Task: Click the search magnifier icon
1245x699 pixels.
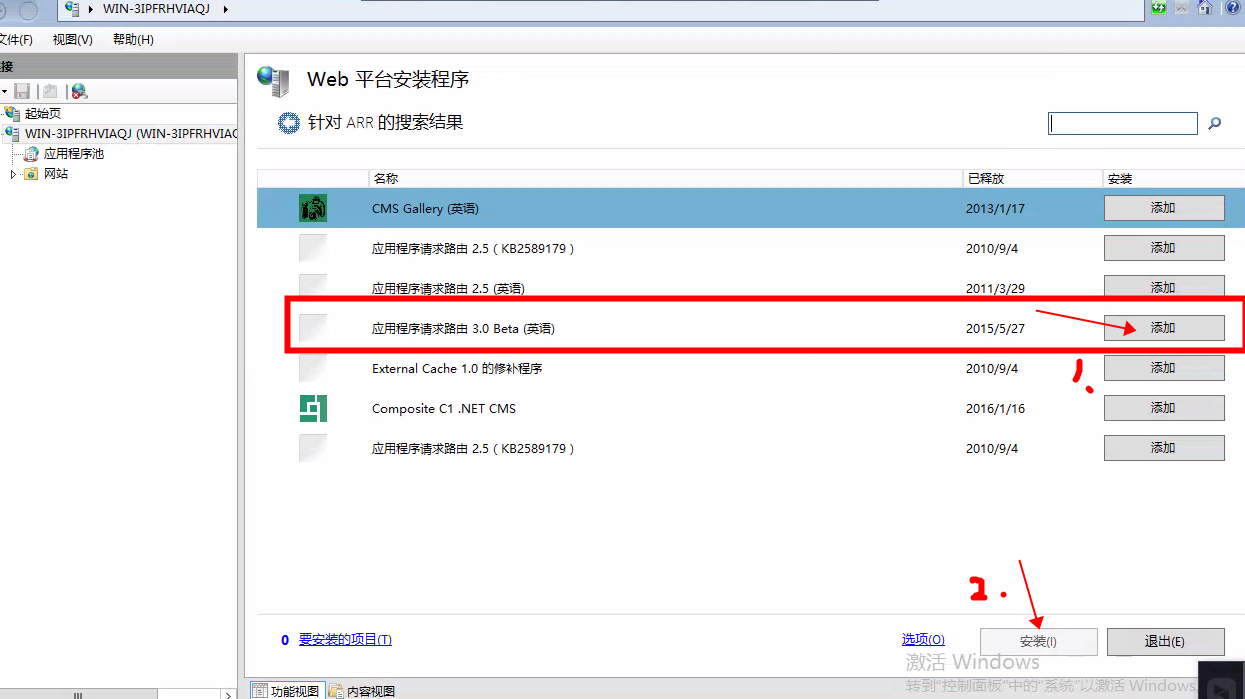Action: click(1213, 123)
